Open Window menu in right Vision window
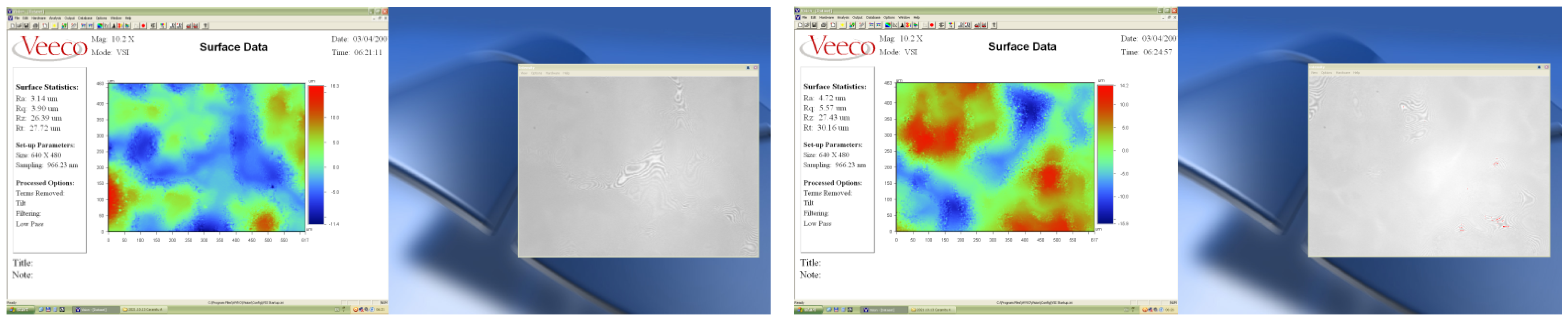The width and height of the screenshot is (1568, 321). 904,18
